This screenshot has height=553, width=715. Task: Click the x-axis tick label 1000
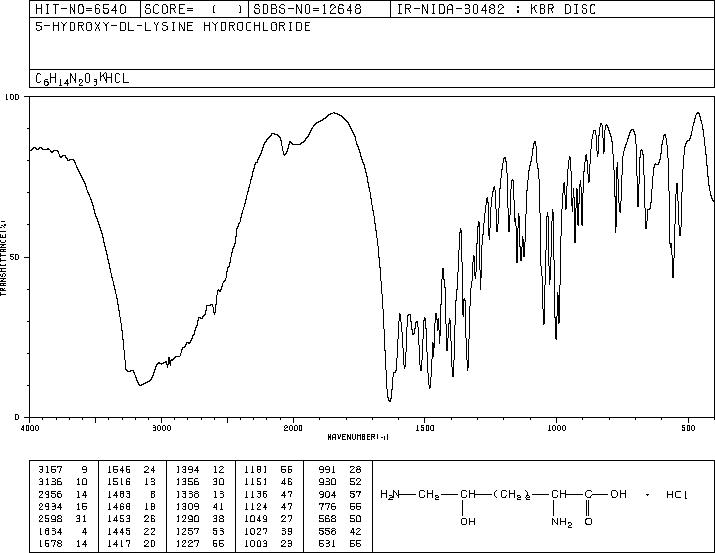coord(556,428)
